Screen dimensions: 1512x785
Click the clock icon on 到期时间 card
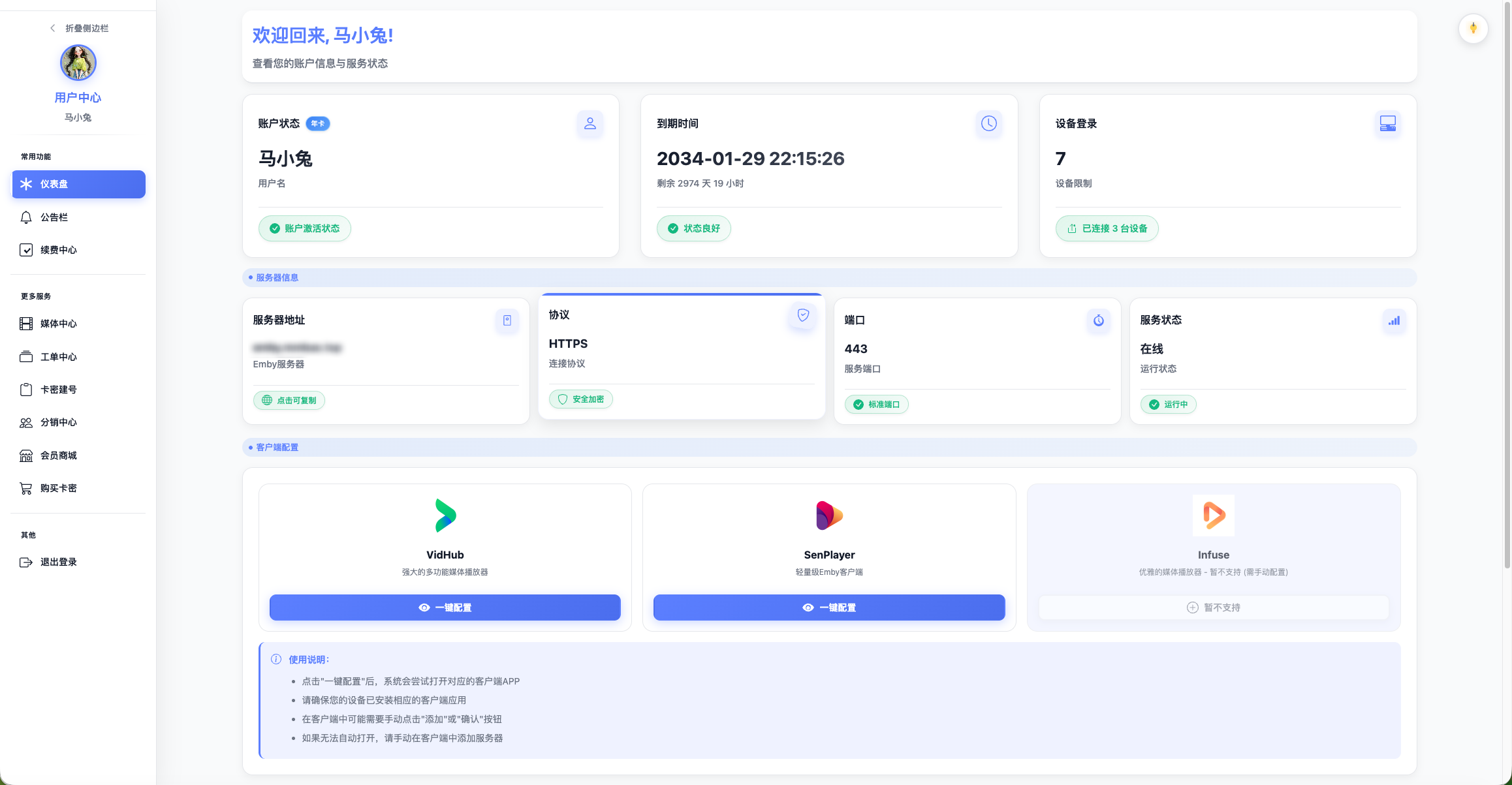[x=988, y=123]
